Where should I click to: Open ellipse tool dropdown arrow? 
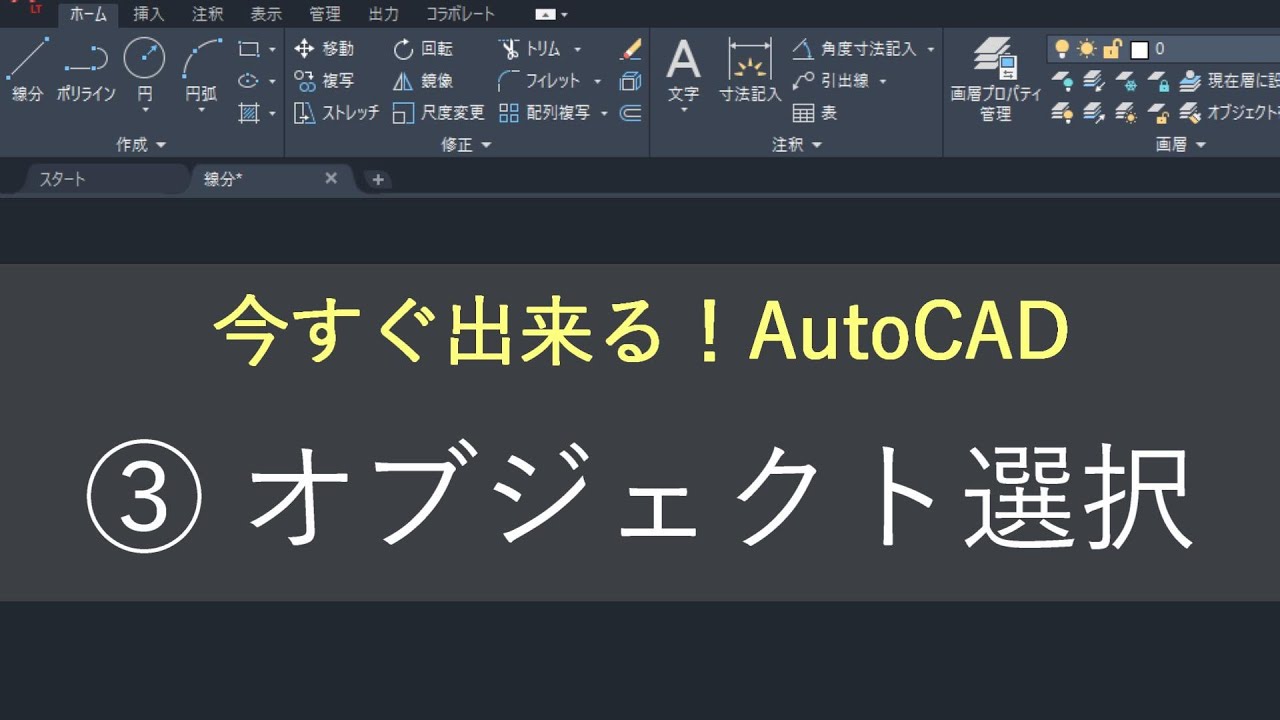pyautogui.click(x=272, y=81)
